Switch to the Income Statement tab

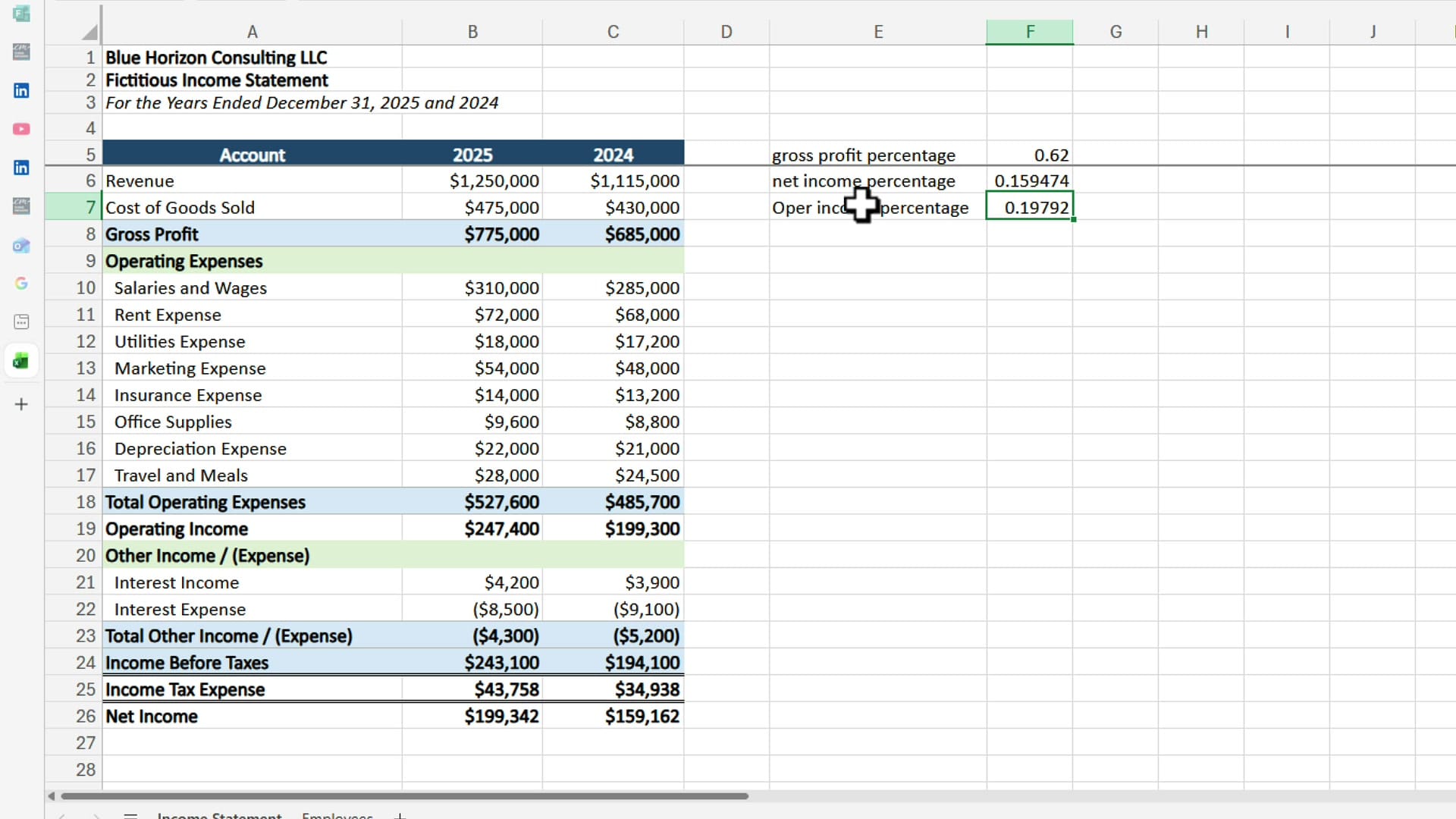[x=219, y=816]
